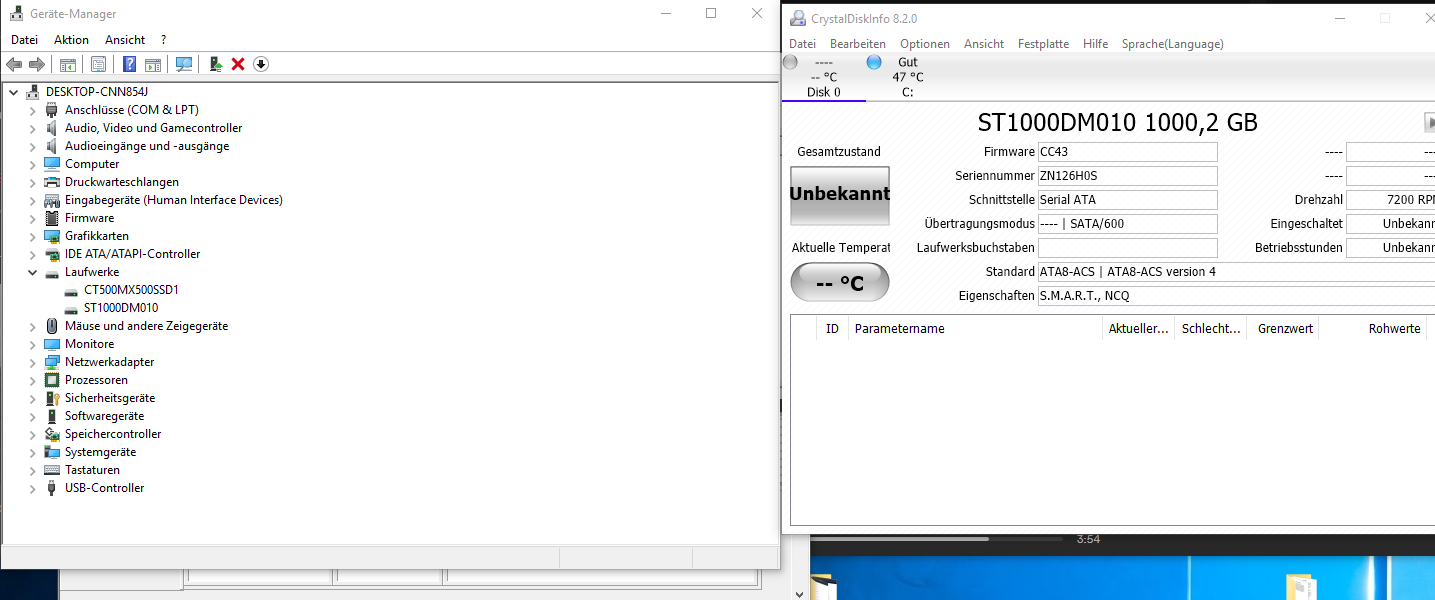
Task: Open the Properties toolbar icon in Geräte-Manager
Action: [98, 64]
